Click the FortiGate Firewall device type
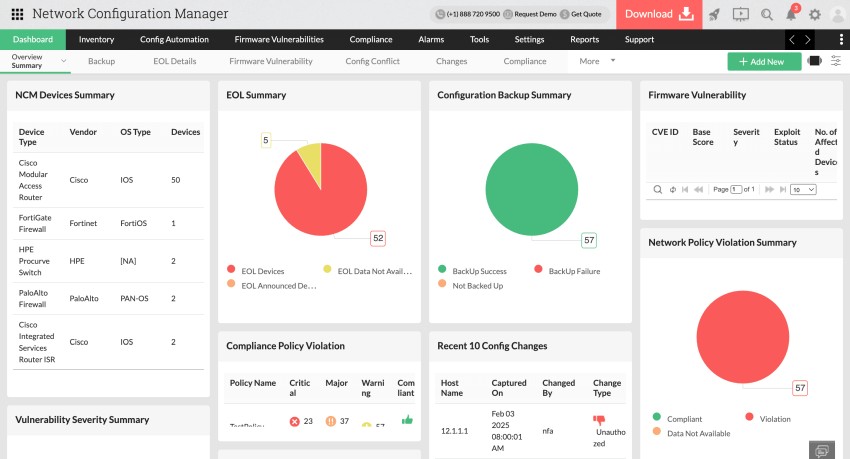 click(35, 223)
